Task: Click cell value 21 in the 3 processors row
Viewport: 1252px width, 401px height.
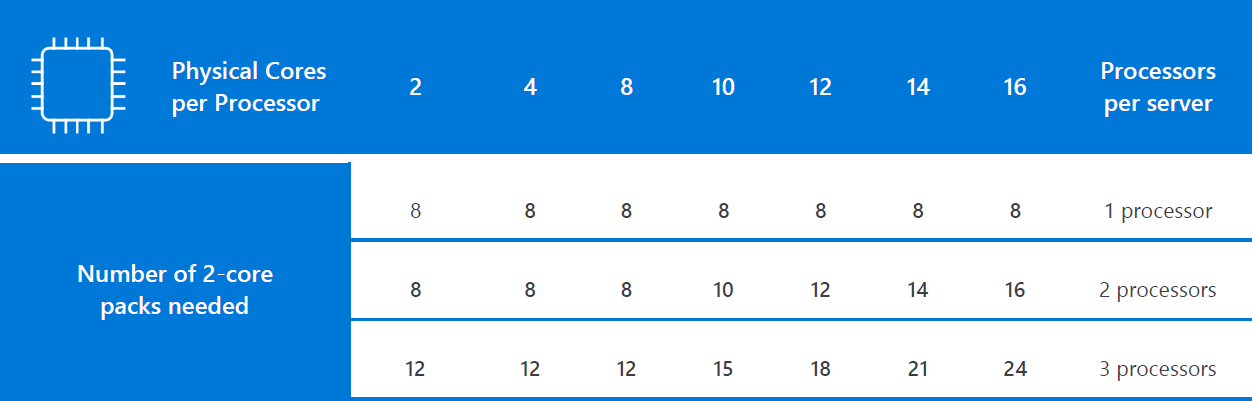Action: tap(918, 369)
